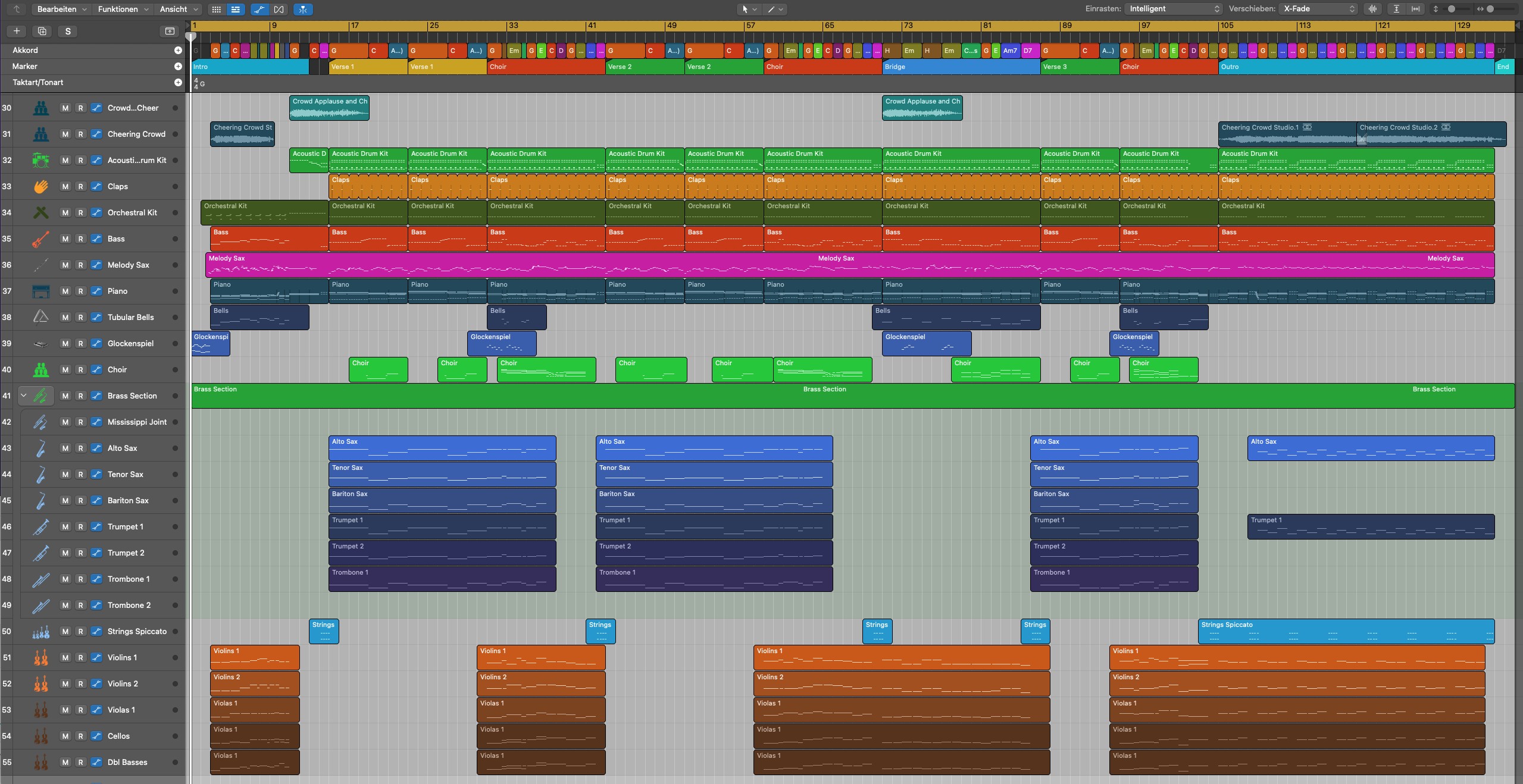Viewport: 1523px width, 784px height.
Task: Open the Verschieben X-Fade dropdown
Action: [1319, 9]
